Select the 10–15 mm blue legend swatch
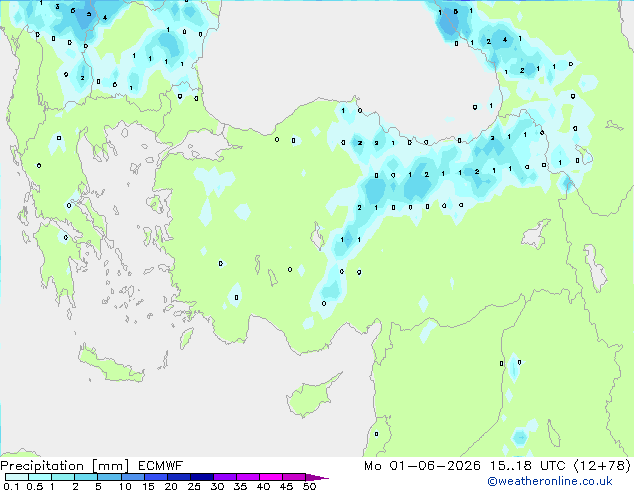 (x=132, y=477)
